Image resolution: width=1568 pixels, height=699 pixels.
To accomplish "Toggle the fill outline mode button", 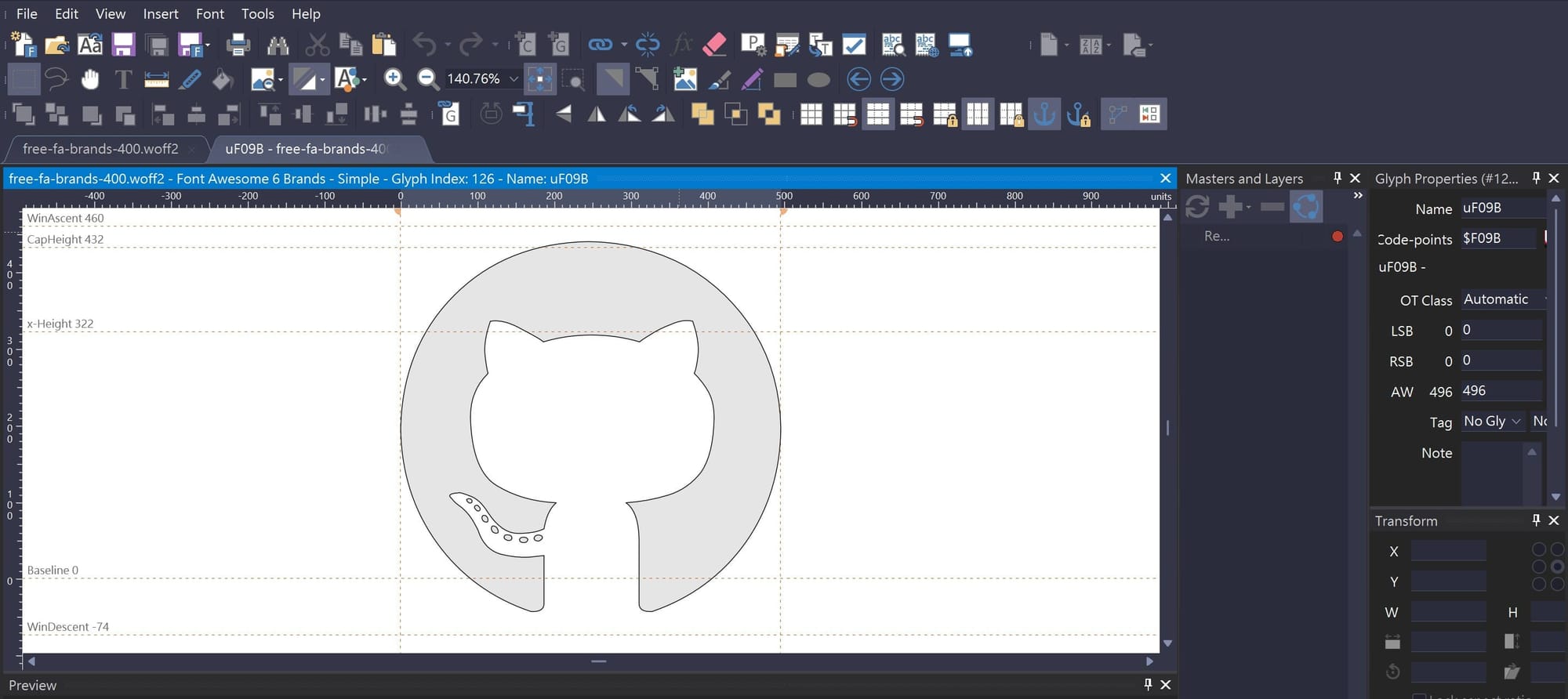I will [305, 79].
